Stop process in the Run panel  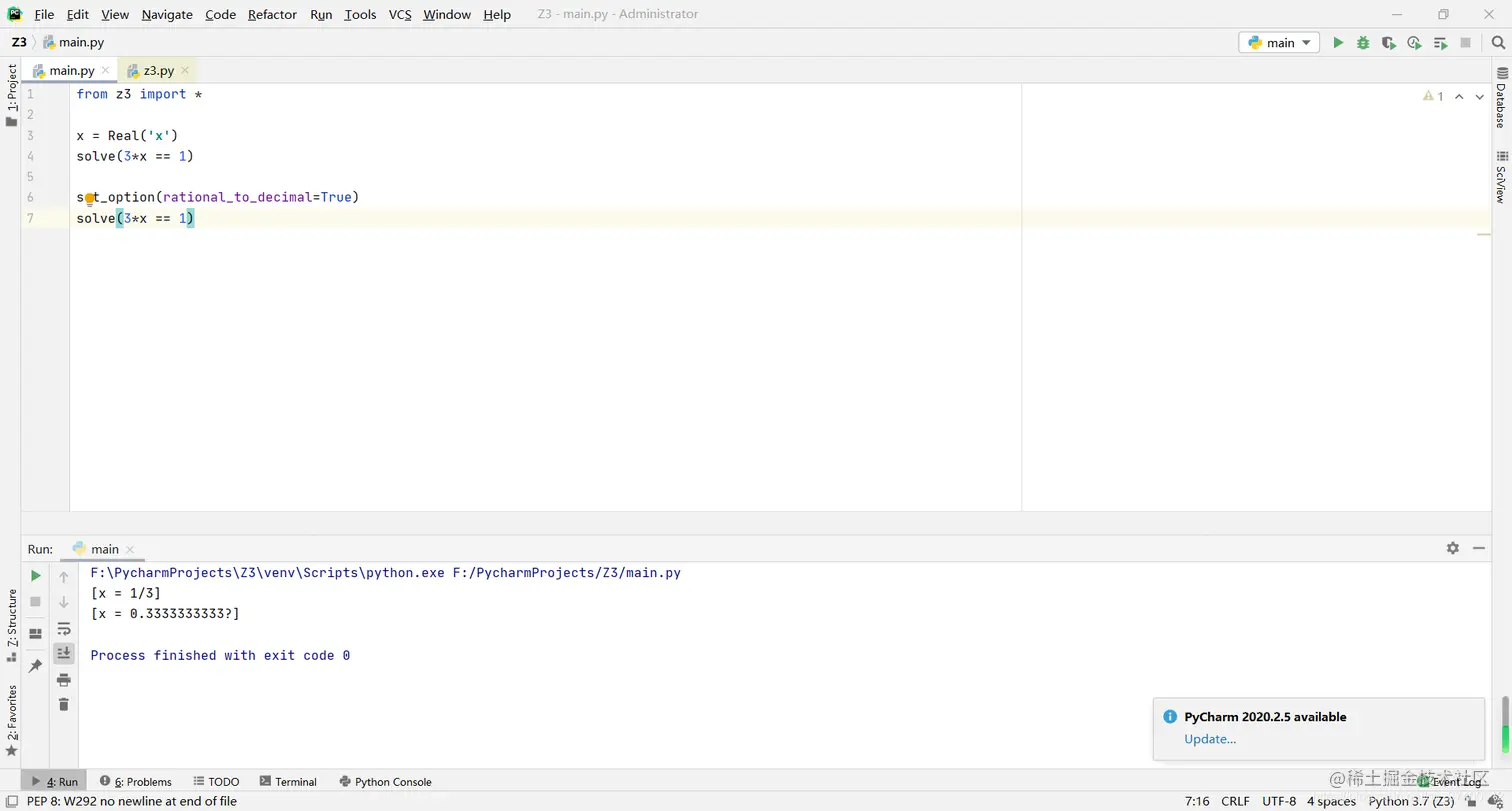coord(36,601)
